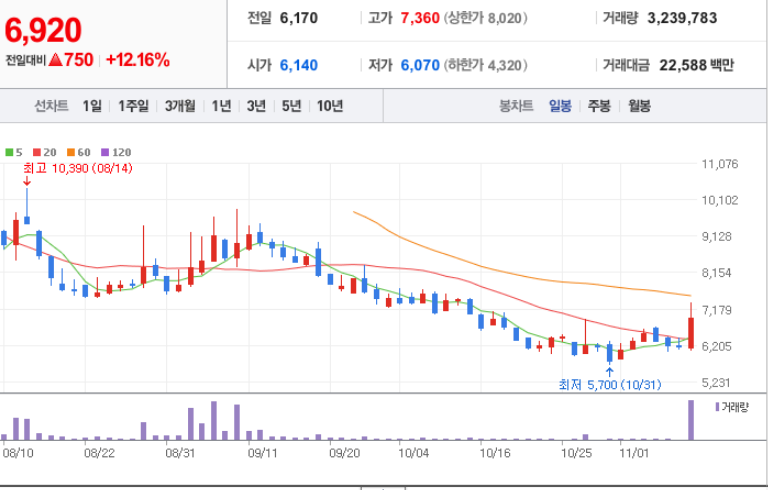Click the 선차트 section label
The image size is (768, 490).
[51, 106]
